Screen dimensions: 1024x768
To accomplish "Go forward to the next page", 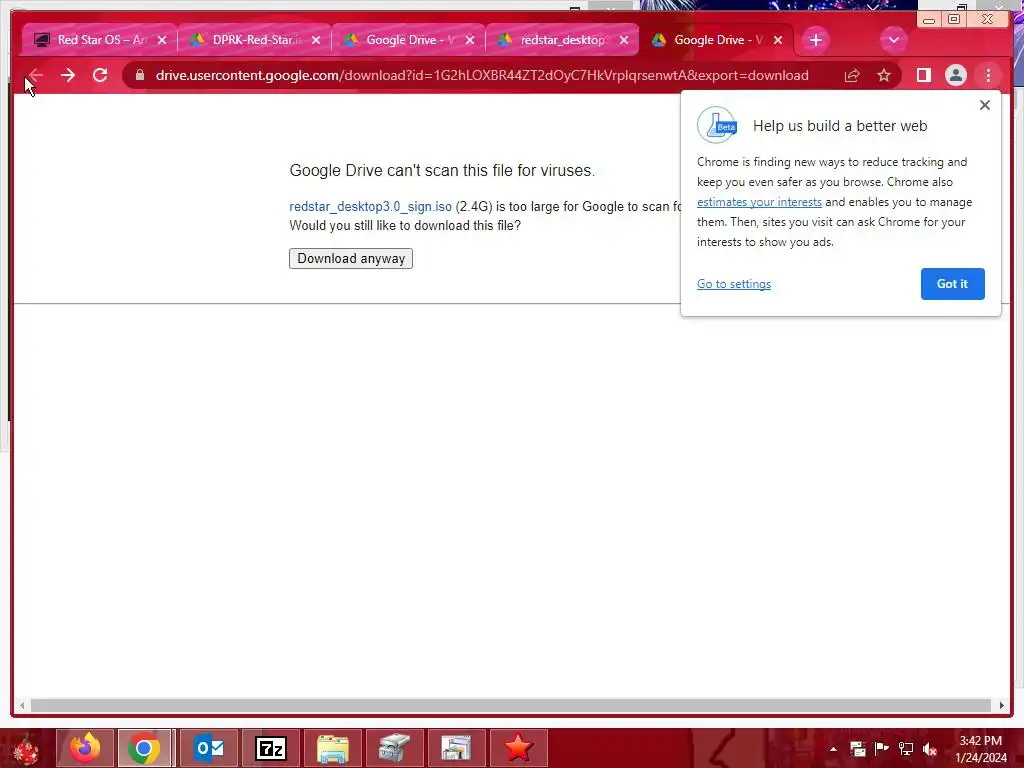I will pos(67,75).
